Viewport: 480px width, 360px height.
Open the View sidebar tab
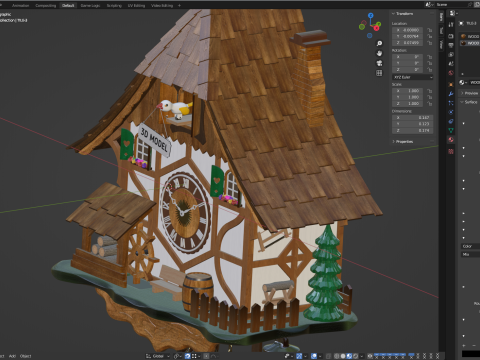[x=441, y=44]
